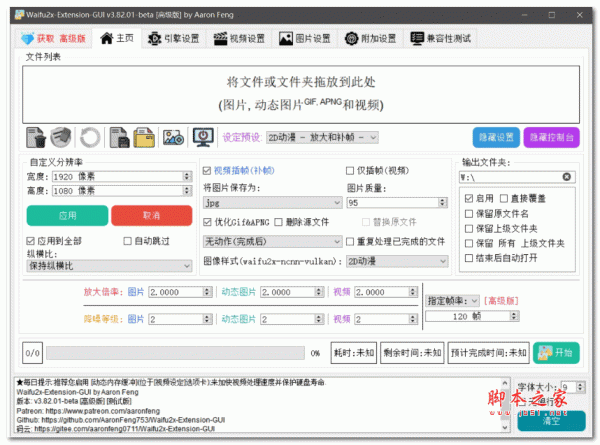The width and height of the screenshot is (600, 445).
Task: Click the 120 帧 frame rate spinner arrows
Action: tap(514, 316)
